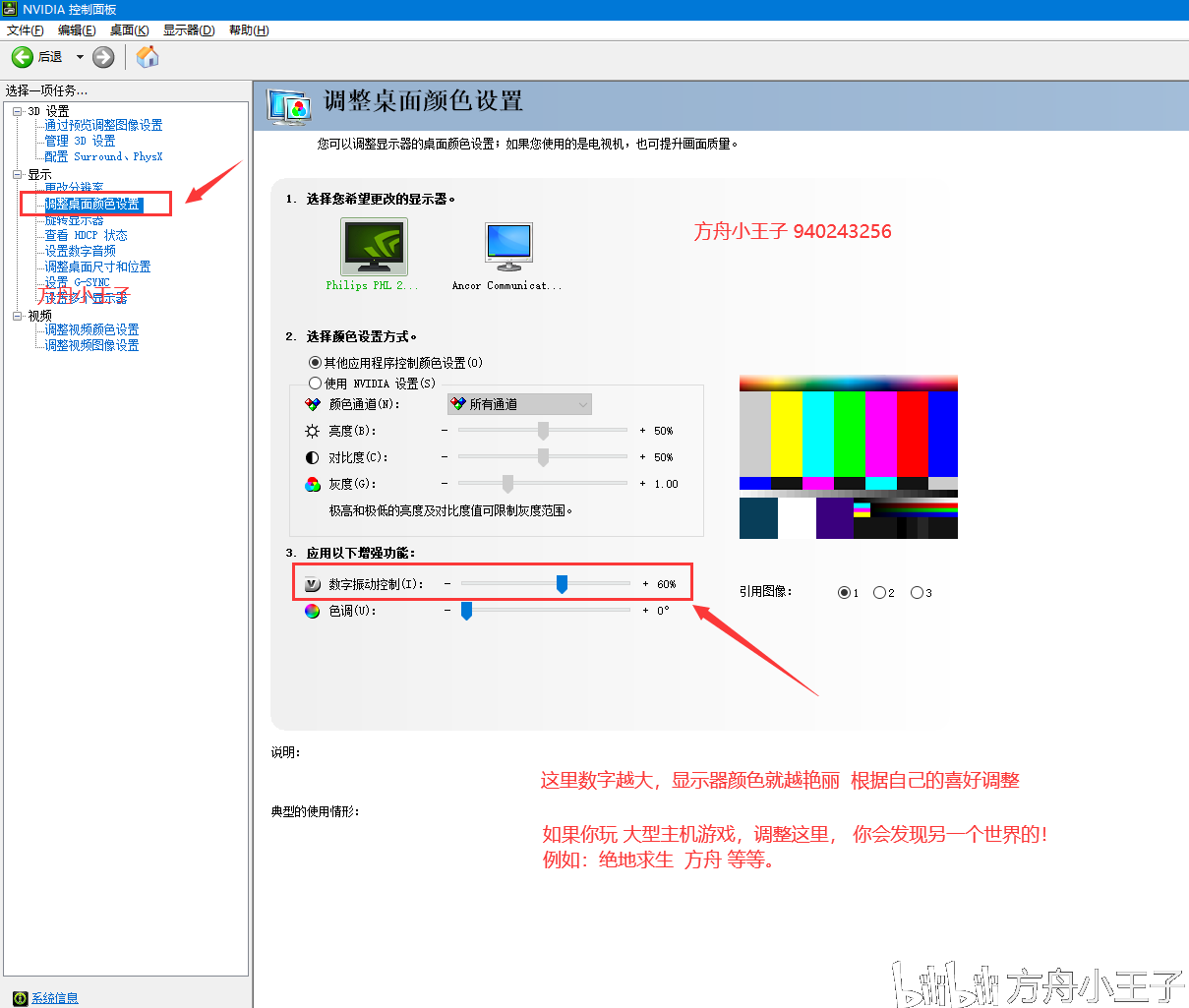Click the 60% vibrance value
This screenshot has height=1008, width=1189.
click(x=667, y=584)
